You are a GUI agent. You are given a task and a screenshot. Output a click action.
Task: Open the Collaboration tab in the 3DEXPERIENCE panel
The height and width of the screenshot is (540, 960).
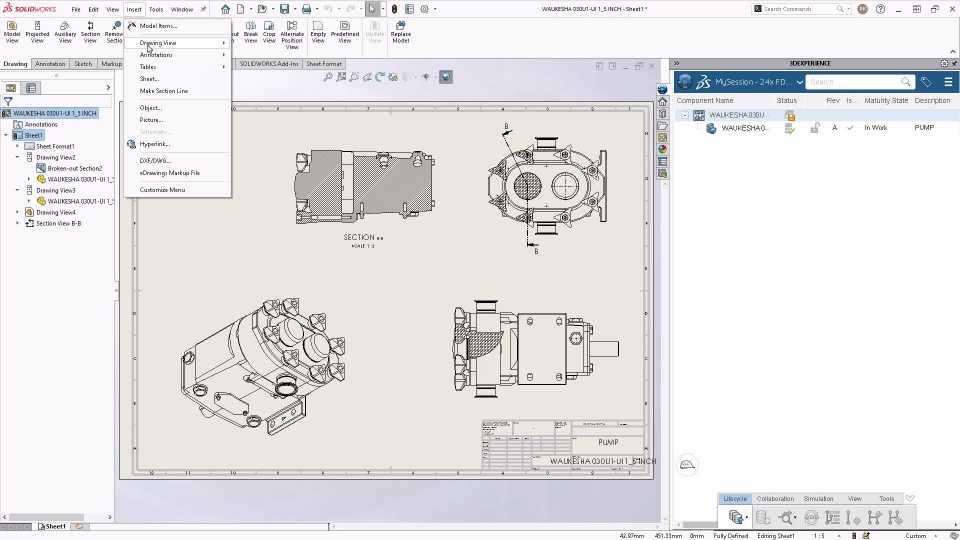pos(774,498)
